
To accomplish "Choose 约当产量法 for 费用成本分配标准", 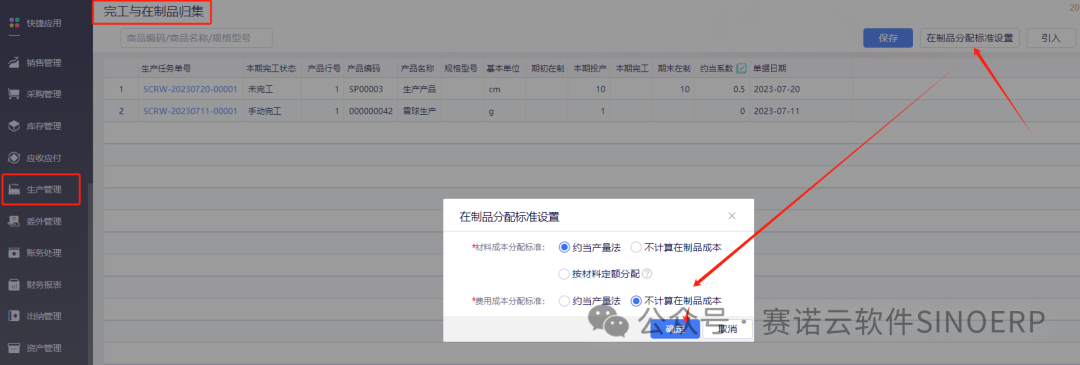I will pyautogui.click(x=565, y=301).
